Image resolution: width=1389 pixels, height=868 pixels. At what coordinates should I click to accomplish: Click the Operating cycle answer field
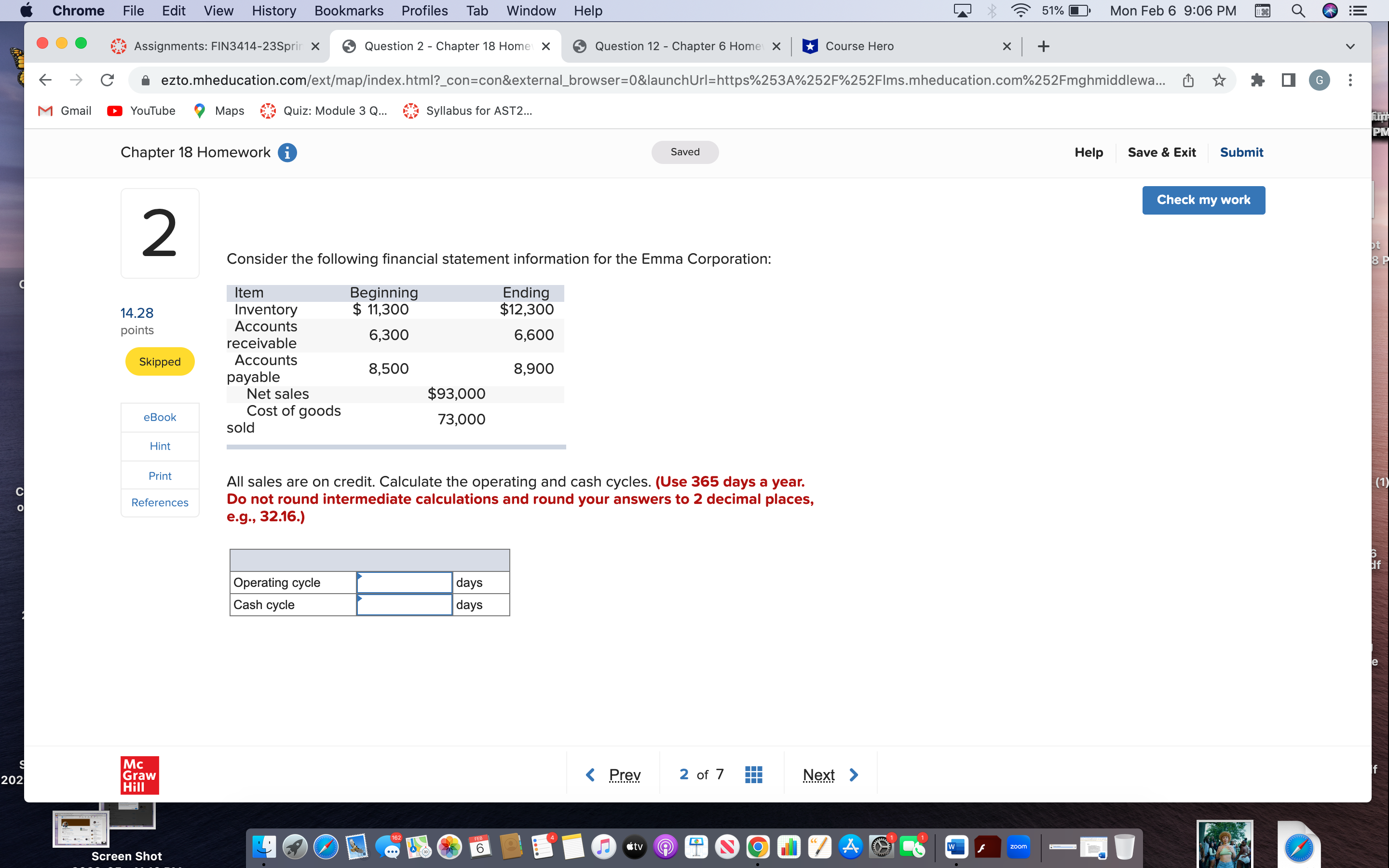pyautogui.click(x=404, y=582)
